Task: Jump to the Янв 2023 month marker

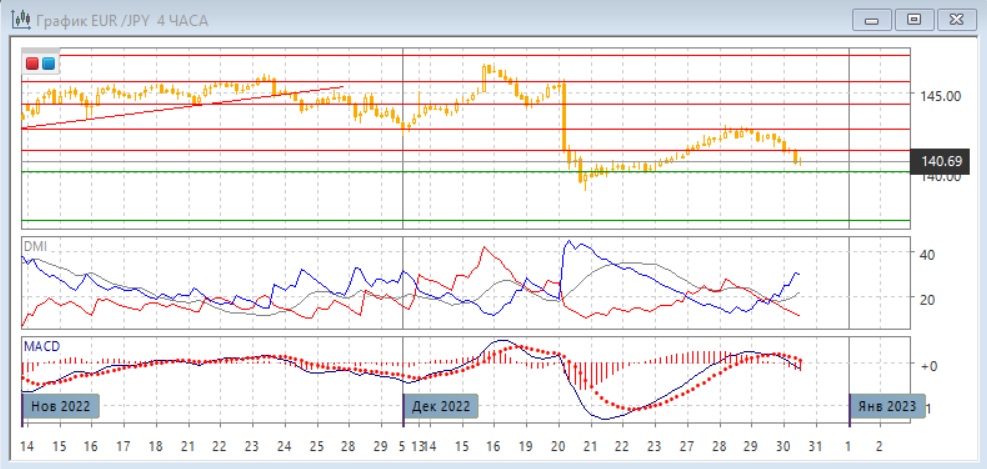Action: click(x=885, y=406)
